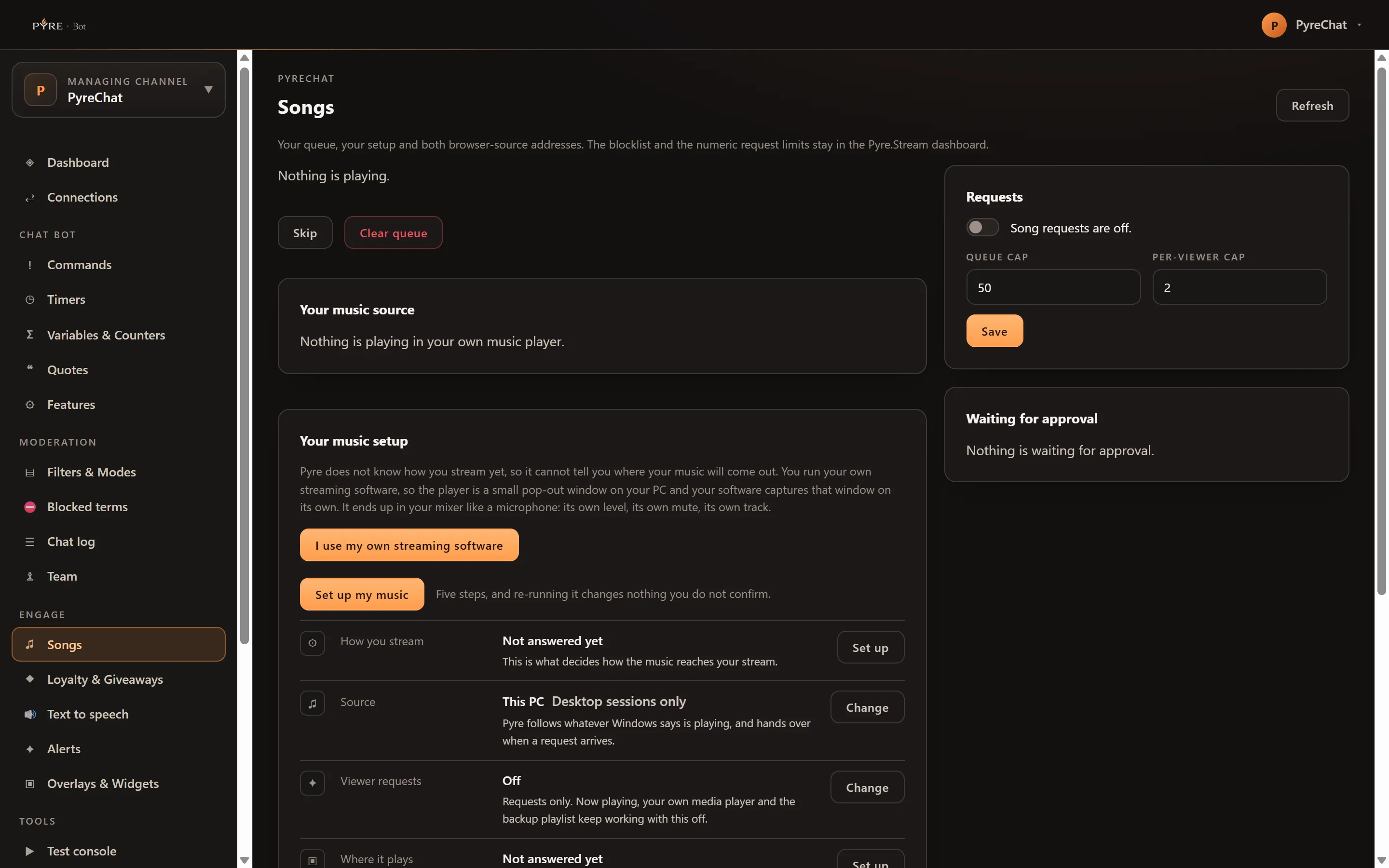
Task: Start the Set up my music wizard
Action: tap(362, 594)
